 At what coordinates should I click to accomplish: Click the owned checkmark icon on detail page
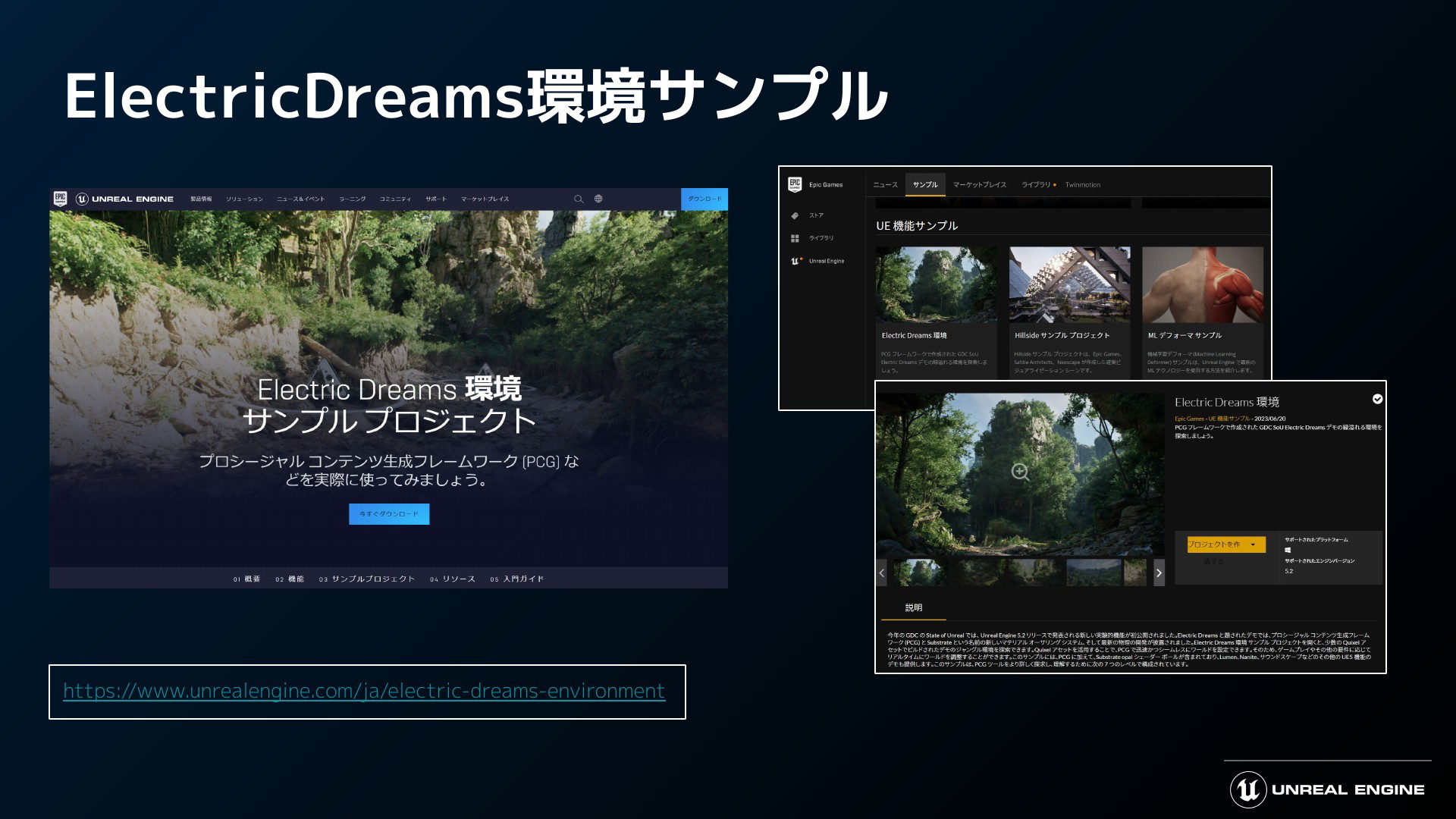click(x=1377, y=399)
